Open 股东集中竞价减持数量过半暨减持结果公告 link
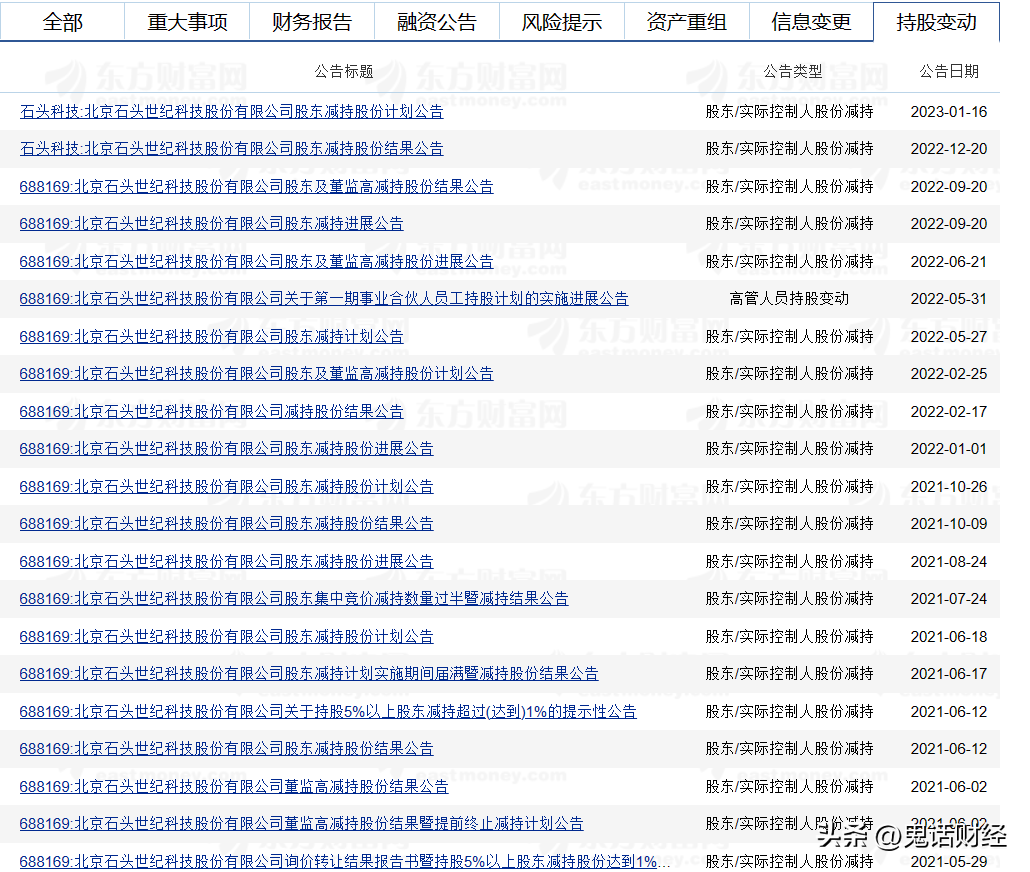The image size is (1030, 872). 294,598
